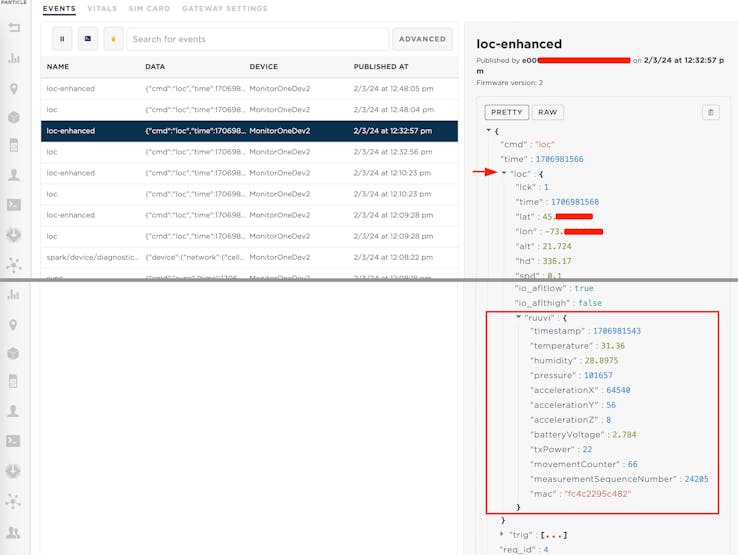Click the PUBLISHED AT column header
This screenshot has width=738, height=555.
(x=381, y=67)
